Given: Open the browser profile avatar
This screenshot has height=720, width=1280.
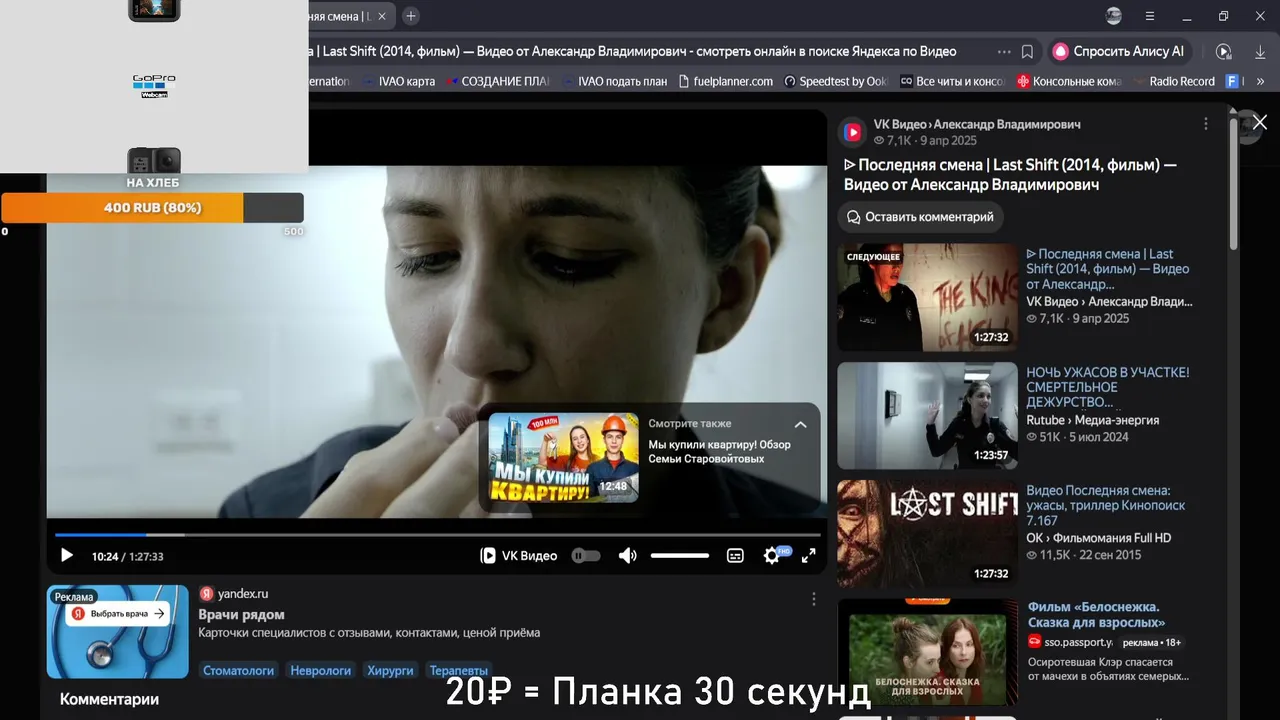Looking at the screenshot, I should [1114, 16].
